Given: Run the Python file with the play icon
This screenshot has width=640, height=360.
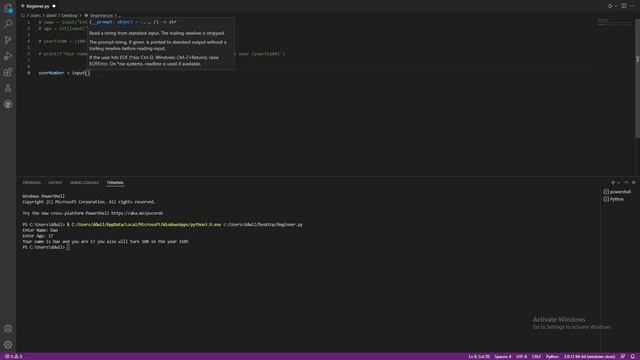Looking at the screenshot, I should (x=610, y=6).
